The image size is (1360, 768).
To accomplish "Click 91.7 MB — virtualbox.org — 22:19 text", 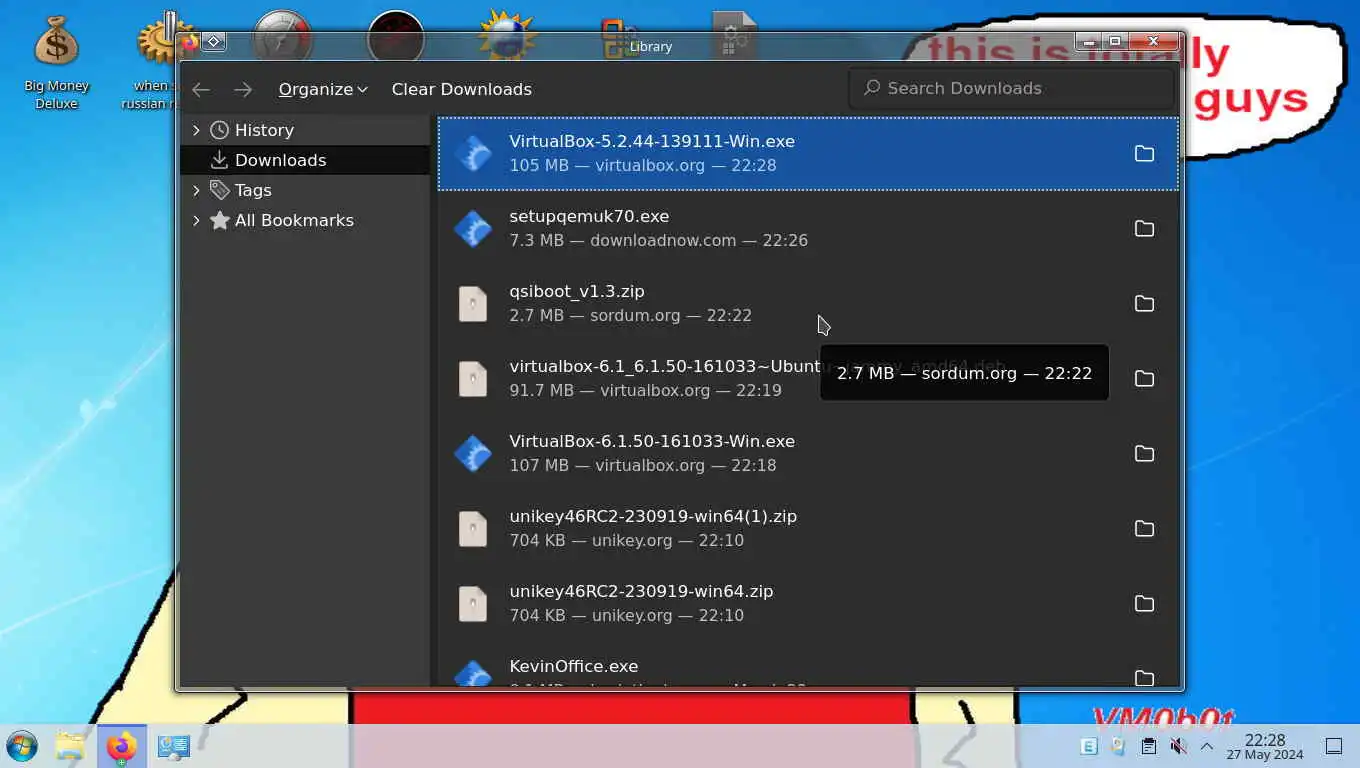I will coord(645,390).
